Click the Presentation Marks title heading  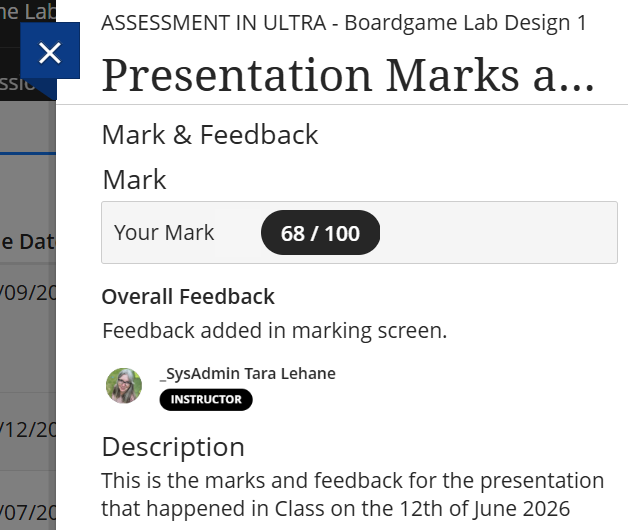(348, 75)
